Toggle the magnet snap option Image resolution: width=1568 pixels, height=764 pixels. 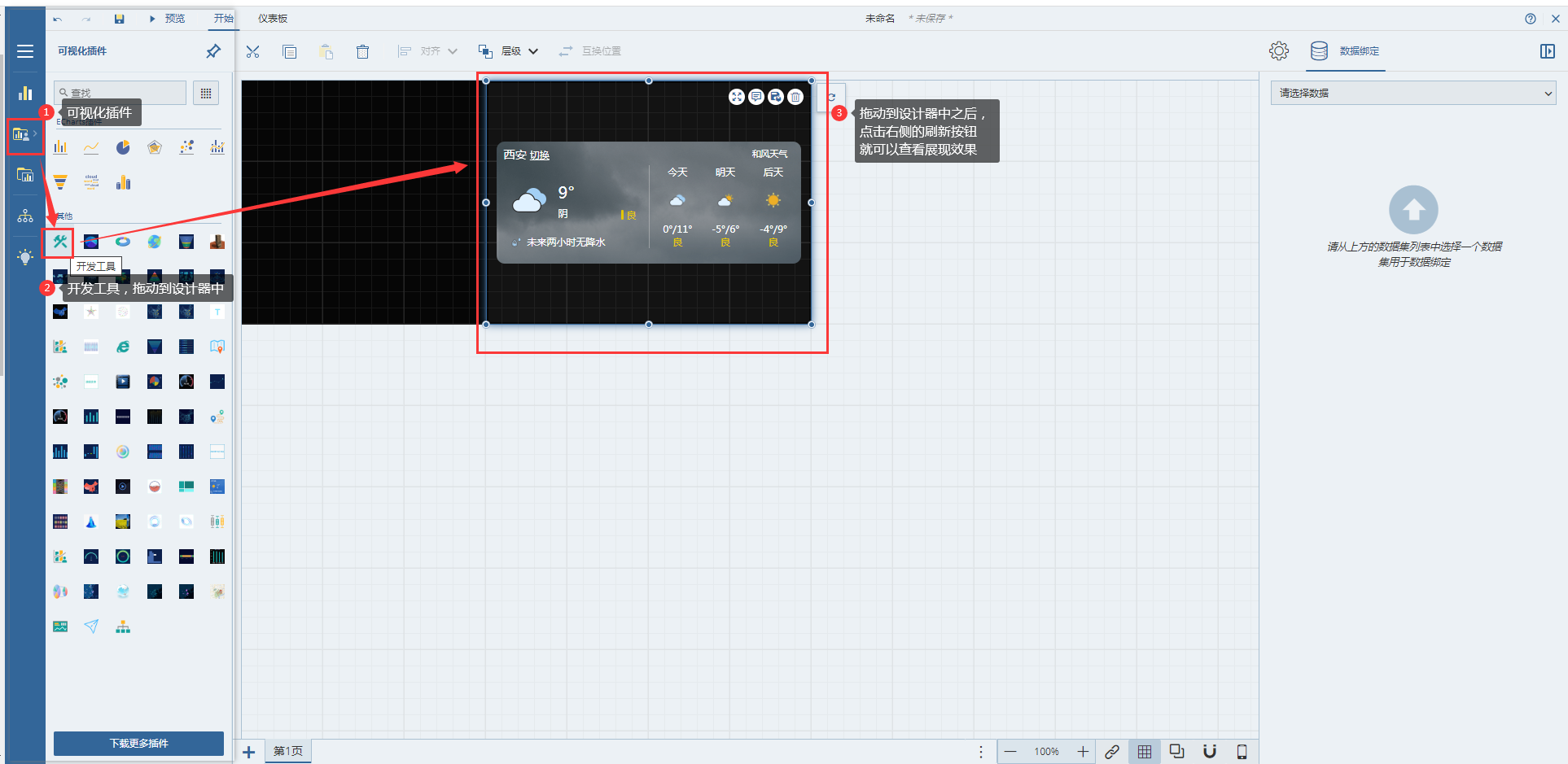click(x=1210, y=752)
